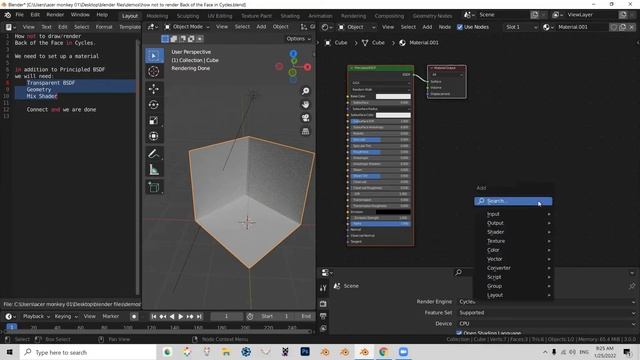Enable the first selection mode set button
The width and height of the screenshot is (640, 360).
point(165,39)
